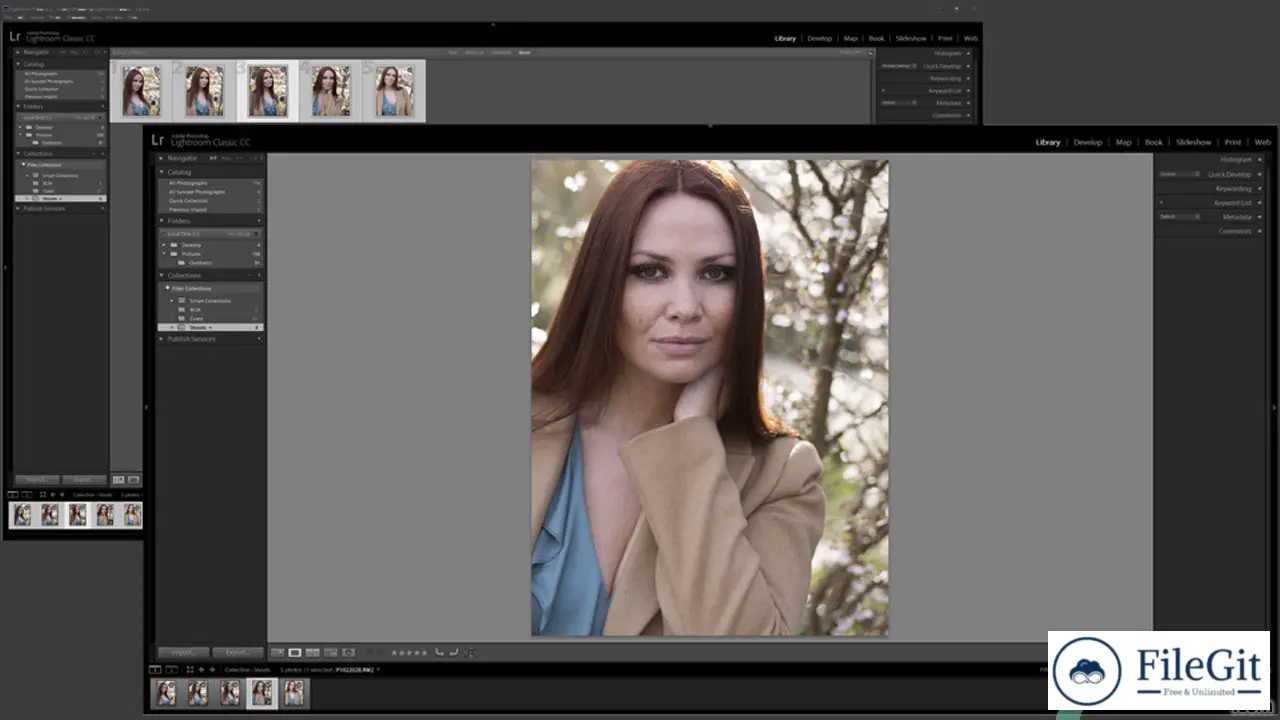Select Shoots collection in front window

click(211, 327)
